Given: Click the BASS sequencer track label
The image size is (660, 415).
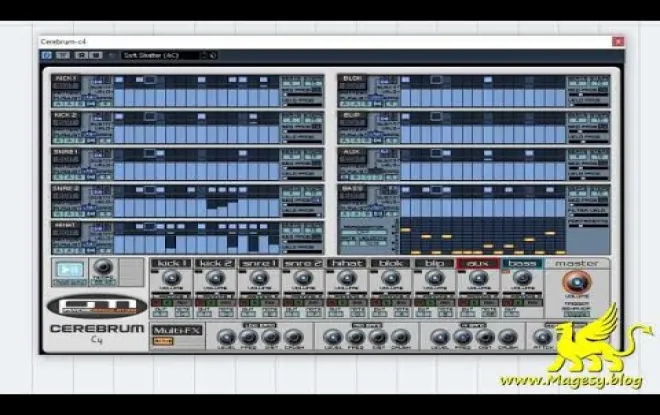Looking at the screenshot, I should coord(353,188).
